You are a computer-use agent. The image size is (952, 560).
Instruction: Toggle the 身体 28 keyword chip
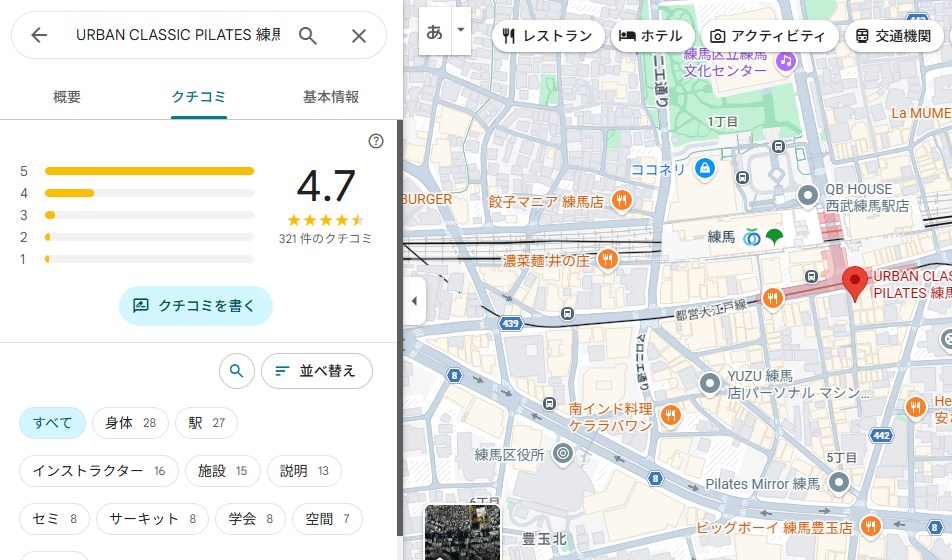click(130, 423)
